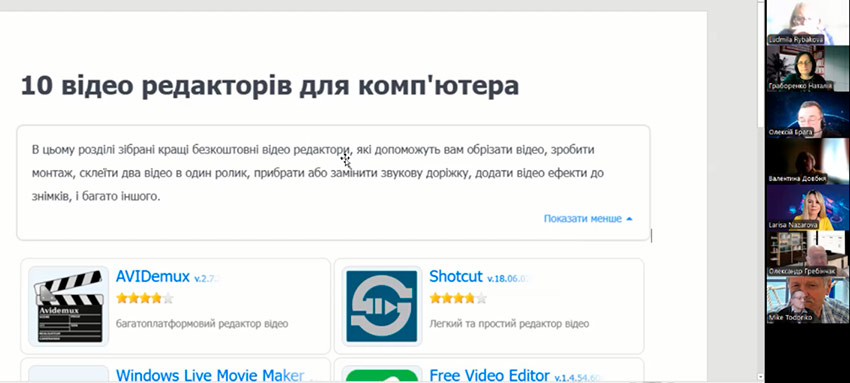Select Олександр Гребінчак video tile
850x383 pixels.
pyautogui.click(x=808, y=254)
